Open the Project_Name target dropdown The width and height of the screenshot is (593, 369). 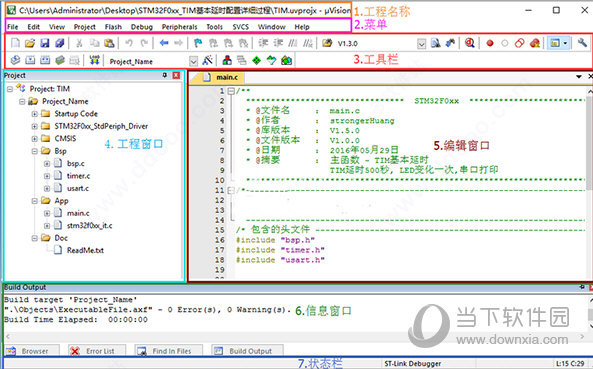coord(193,61)
